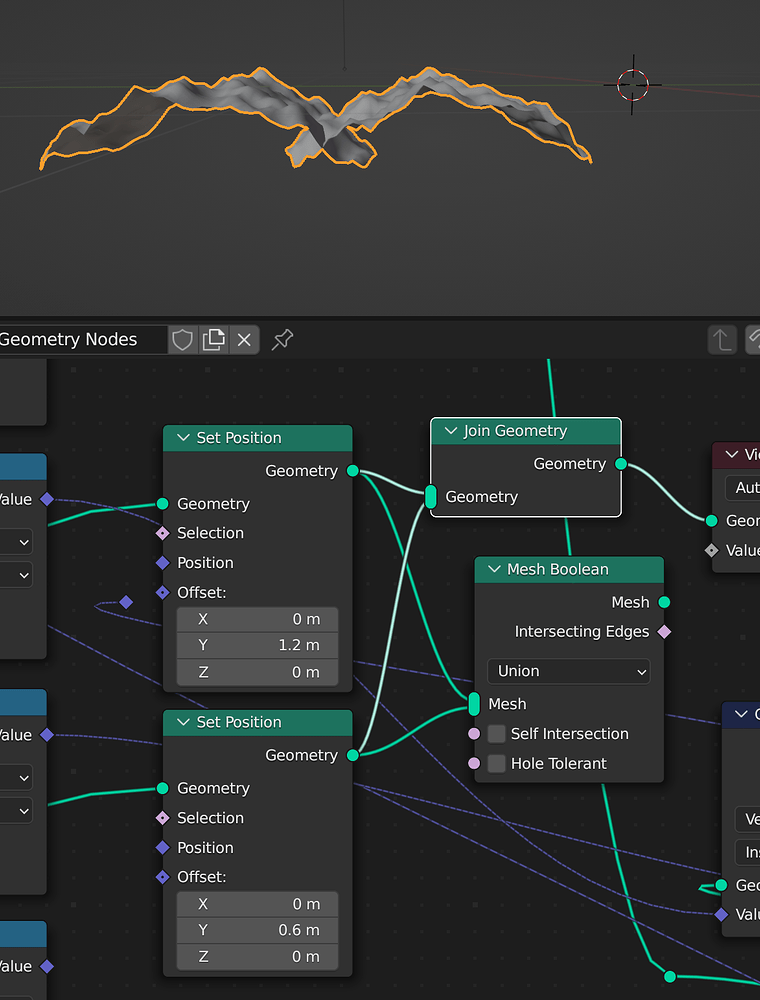
Task: Click top Set Position Selection socket
Action: click(163, 533)
